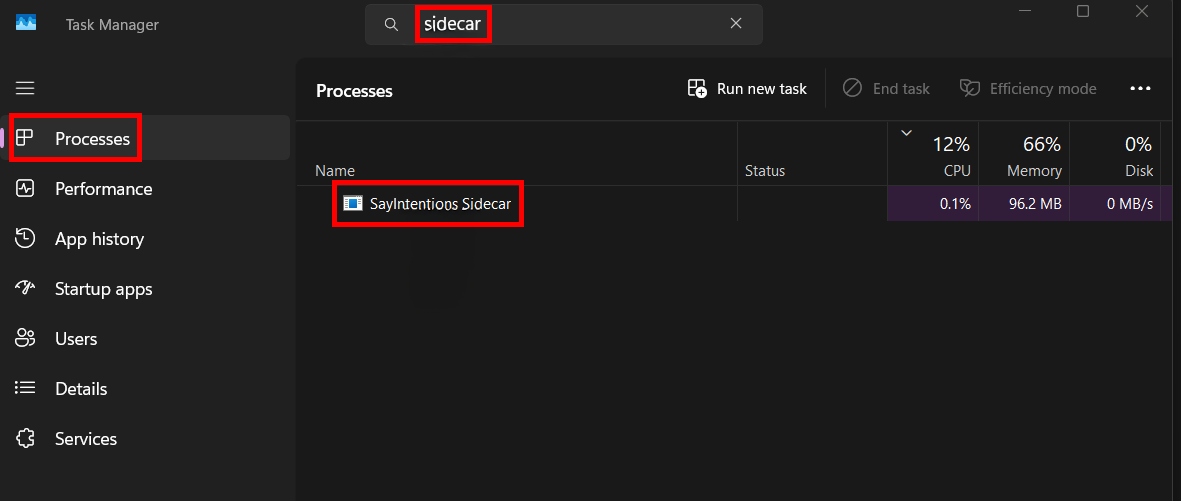Click the 96.2 MB memory value
The width and height of the screenshot is (1181, 501).
[x=1034, y=203]
